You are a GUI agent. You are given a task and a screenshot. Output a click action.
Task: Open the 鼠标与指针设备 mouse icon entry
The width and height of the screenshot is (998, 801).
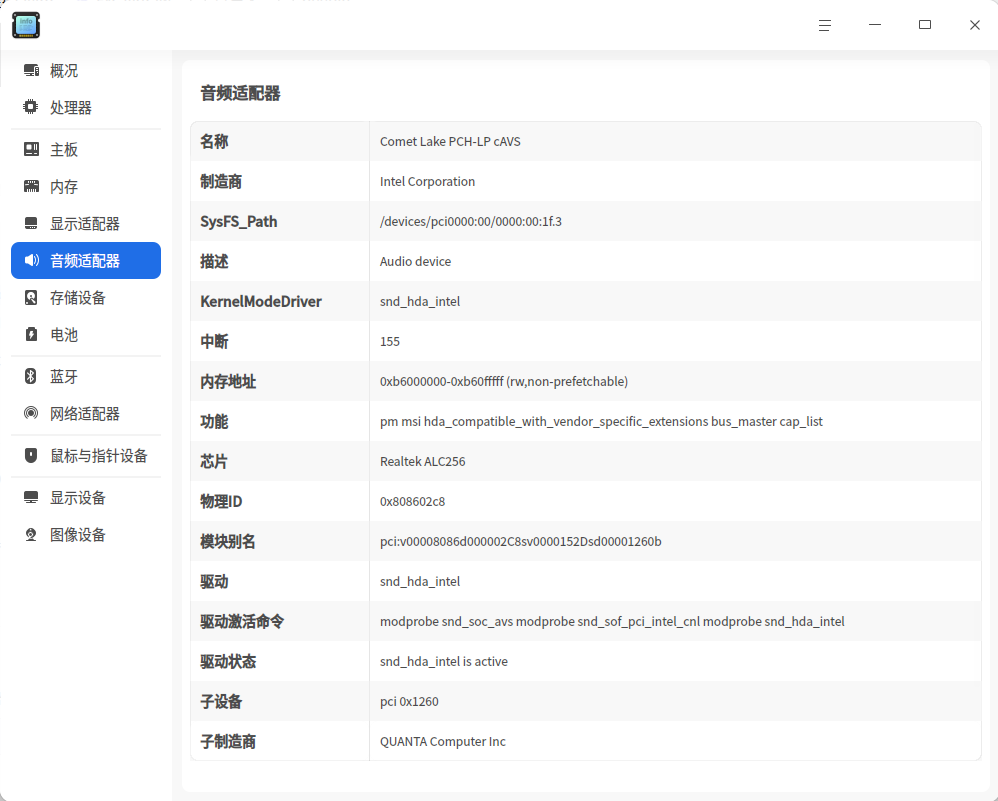[31, 455]
